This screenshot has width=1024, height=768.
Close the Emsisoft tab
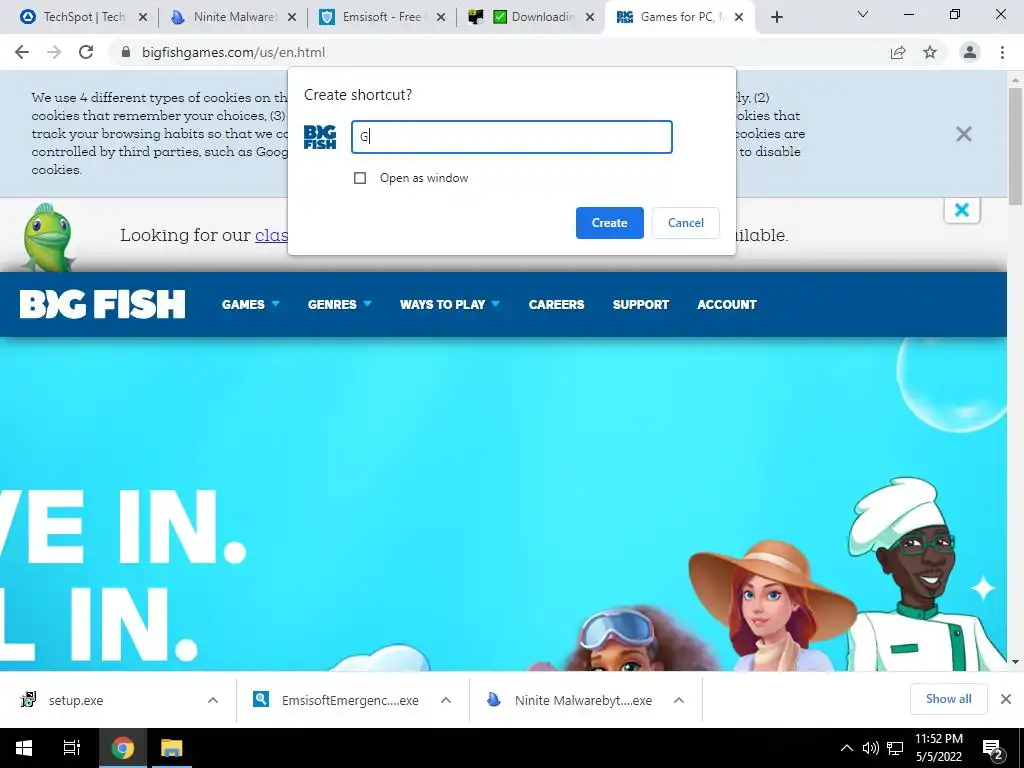coord(441,17)
